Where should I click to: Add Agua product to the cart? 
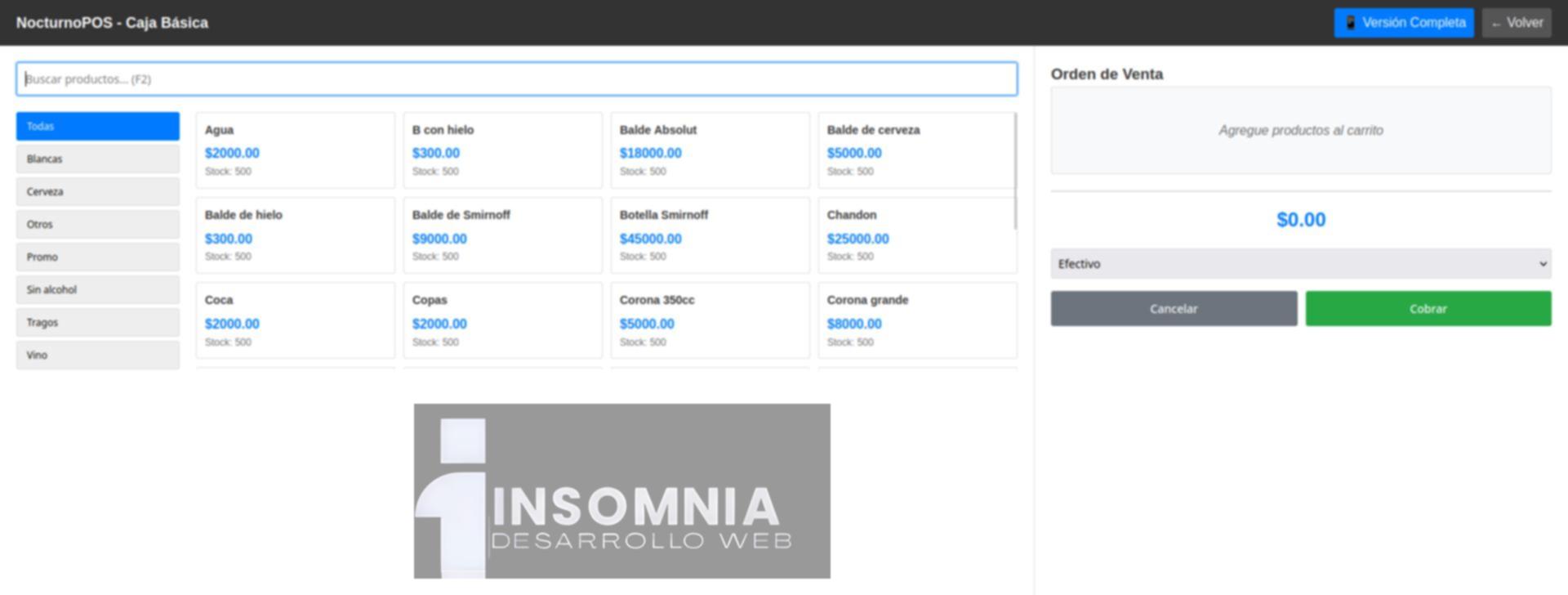point(295,150)
